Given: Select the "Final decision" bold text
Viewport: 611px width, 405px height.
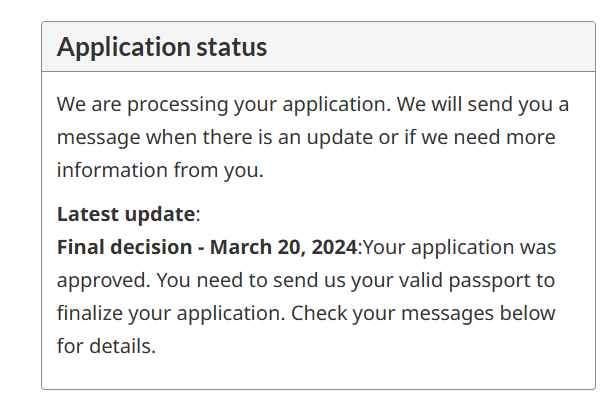Looking at the screenshot, I should tap(126, 247).
